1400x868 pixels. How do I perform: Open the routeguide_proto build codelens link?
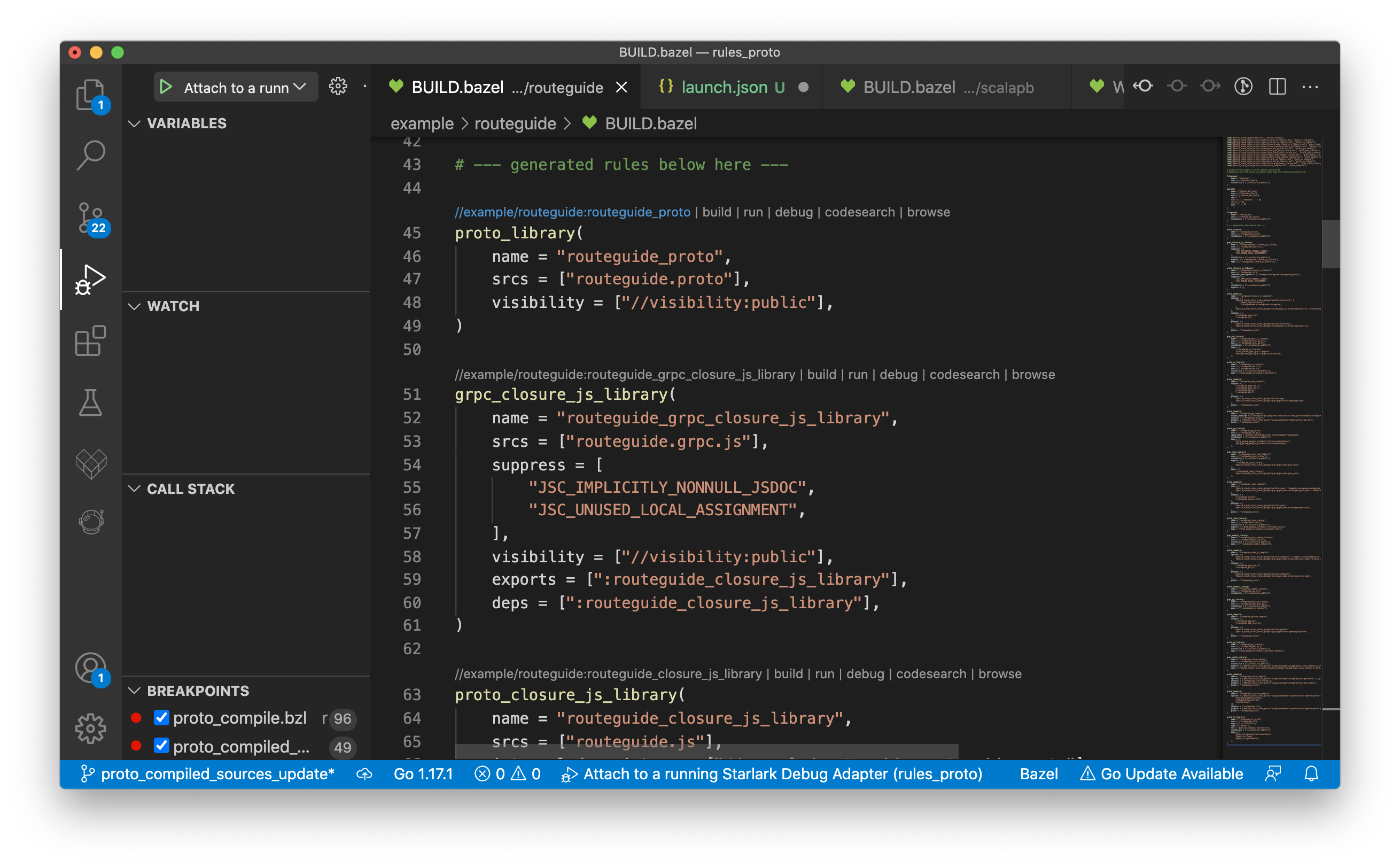pos(717,211)
